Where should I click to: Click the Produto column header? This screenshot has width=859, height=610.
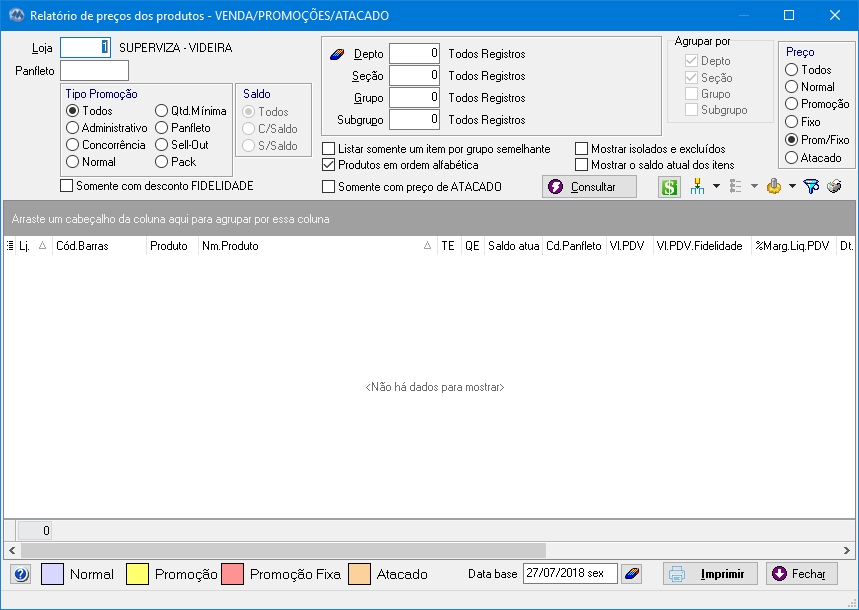172,246
